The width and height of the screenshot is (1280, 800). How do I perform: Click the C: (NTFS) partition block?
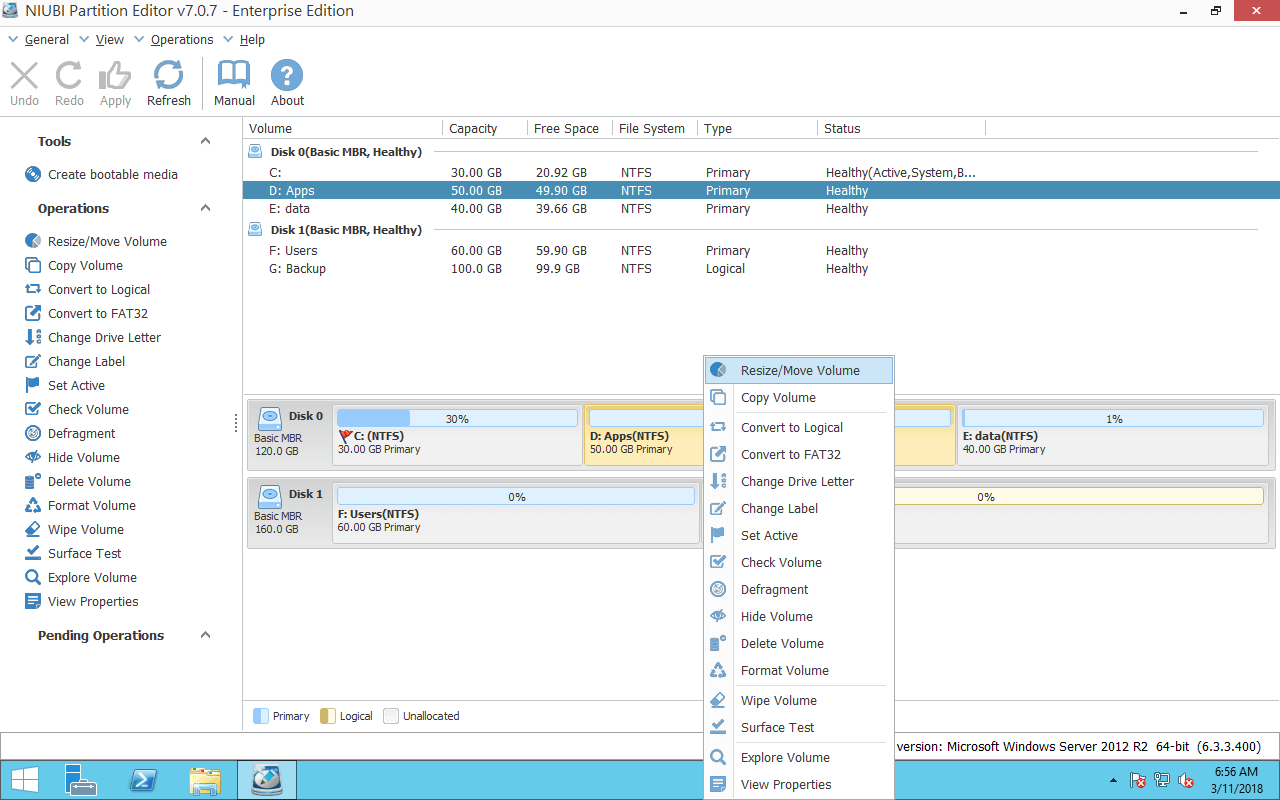point(457,434)
